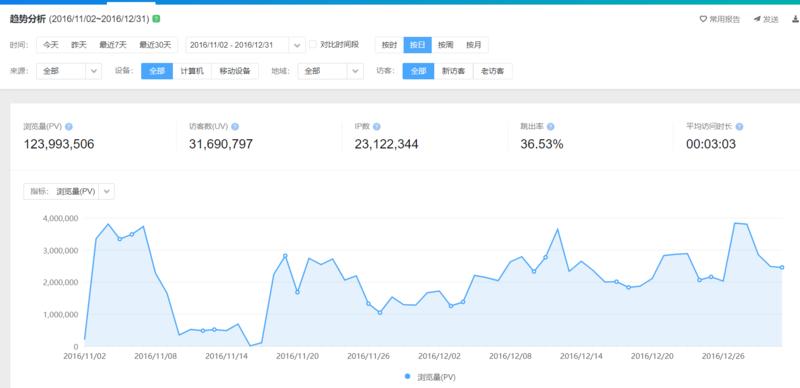Select 全部 under 访客 filter
The width and height of the screenshot is (800, 388).
[418, 71]
